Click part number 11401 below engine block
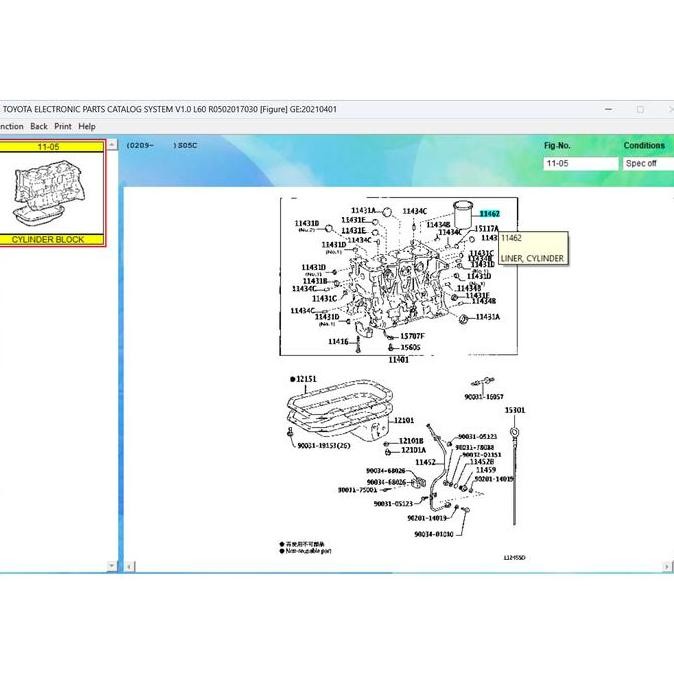The width and height of the screenshot is (674, 674). [399, 360]
